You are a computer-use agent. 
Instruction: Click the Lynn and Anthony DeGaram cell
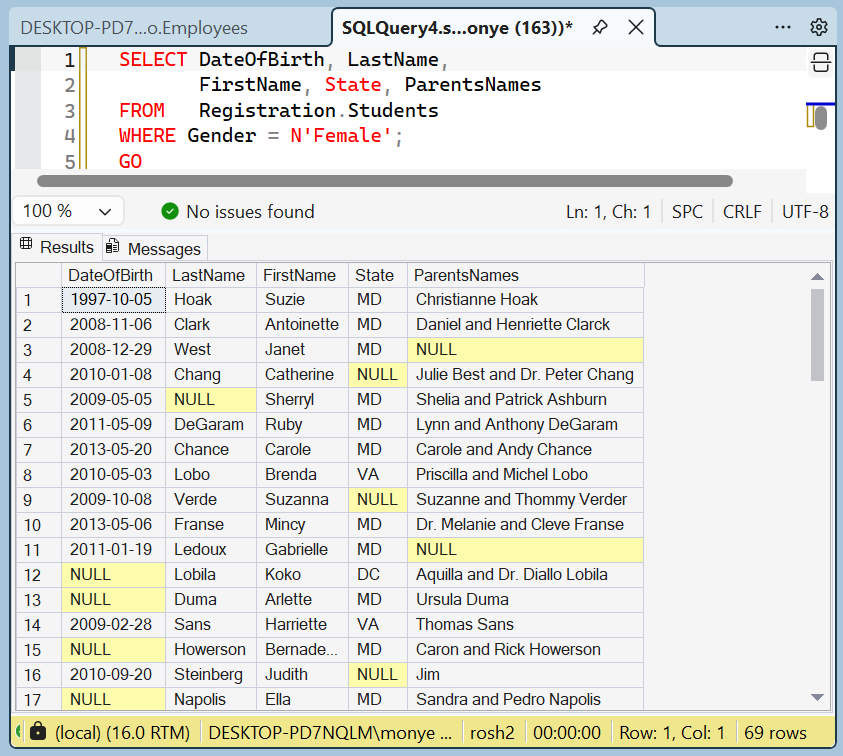click(525, 425)
